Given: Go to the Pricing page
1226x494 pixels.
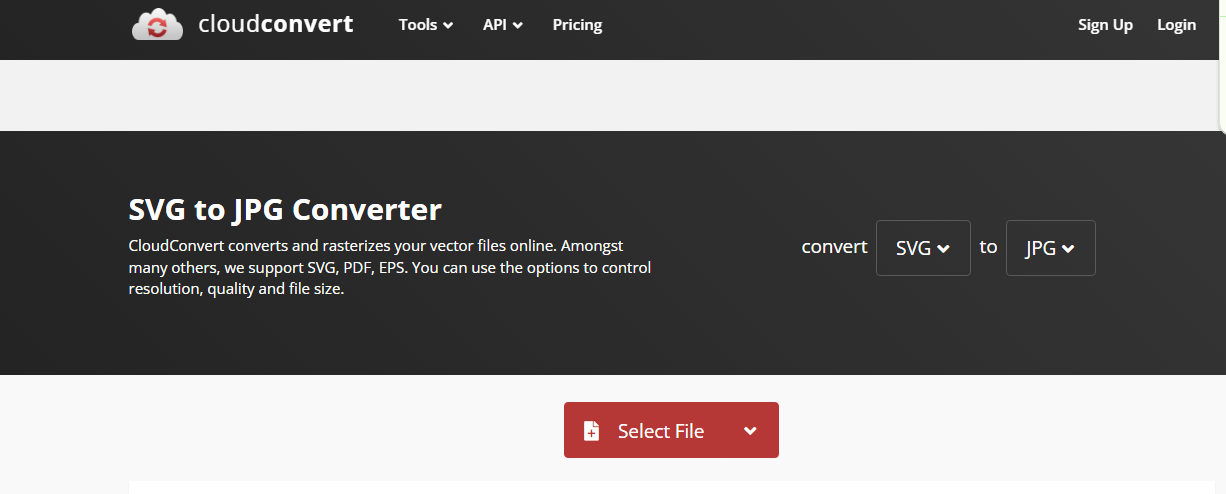Looking at the screenshot, I should tap(577, 25).
